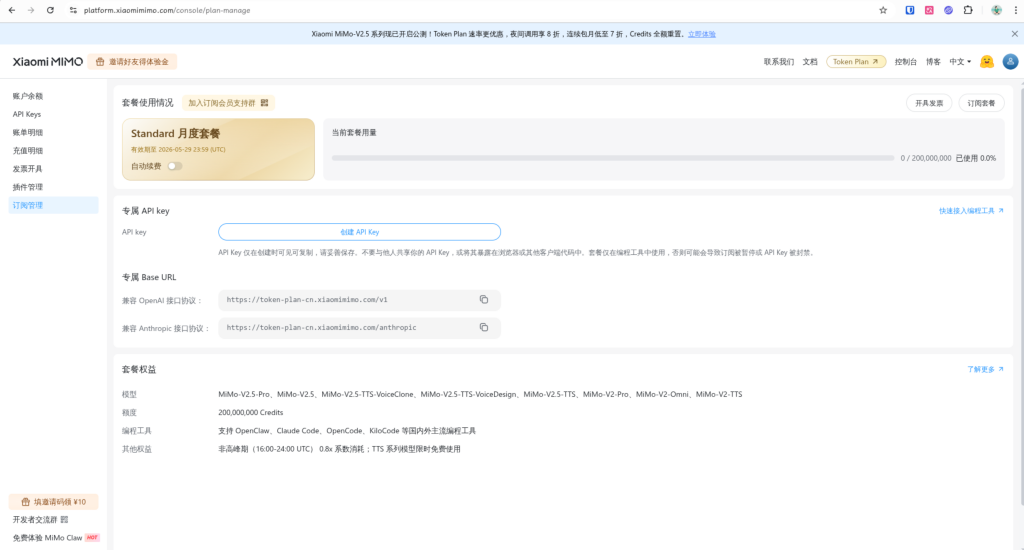The height and width of the screenshot is (550, 1024).
Task: Open 博客 in top navigation
Action: 933,61
